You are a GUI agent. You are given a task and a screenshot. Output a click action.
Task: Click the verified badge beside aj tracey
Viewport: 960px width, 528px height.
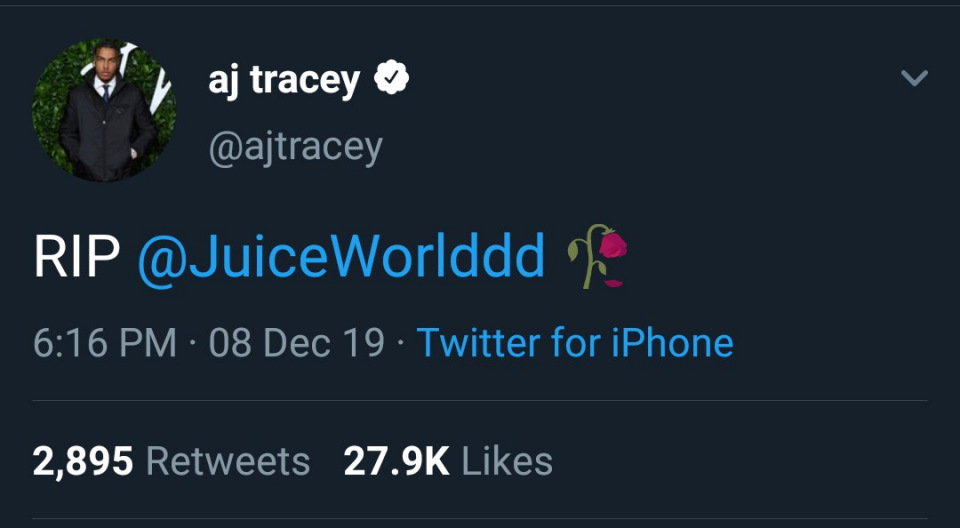(392, 79)
